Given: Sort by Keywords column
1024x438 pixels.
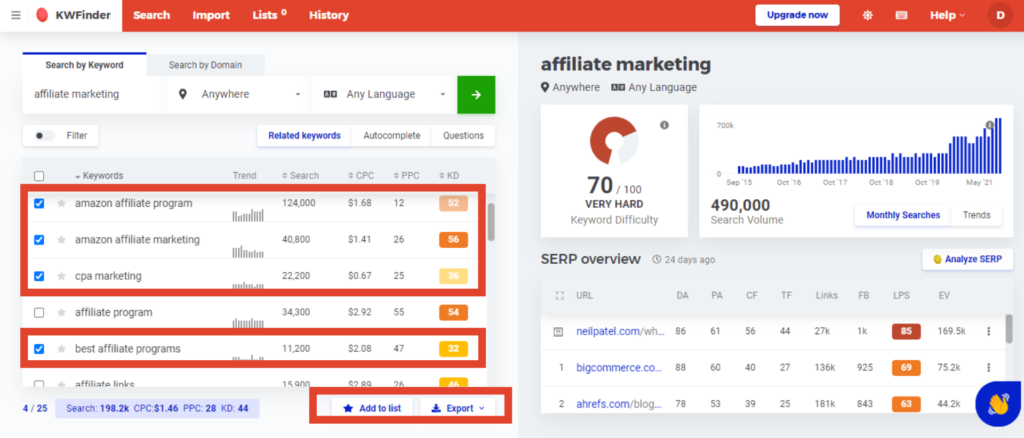Looking at the screenshot, I should coord(99,176).
